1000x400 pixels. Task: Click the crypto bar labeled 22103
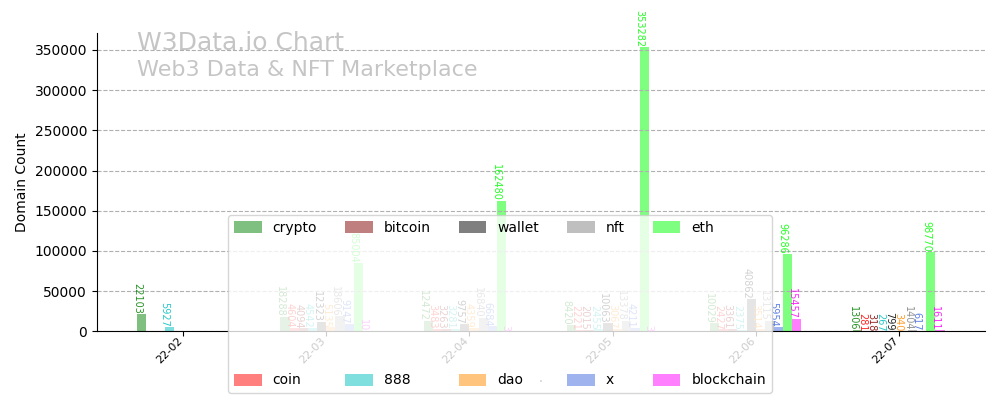coord(141,323)
